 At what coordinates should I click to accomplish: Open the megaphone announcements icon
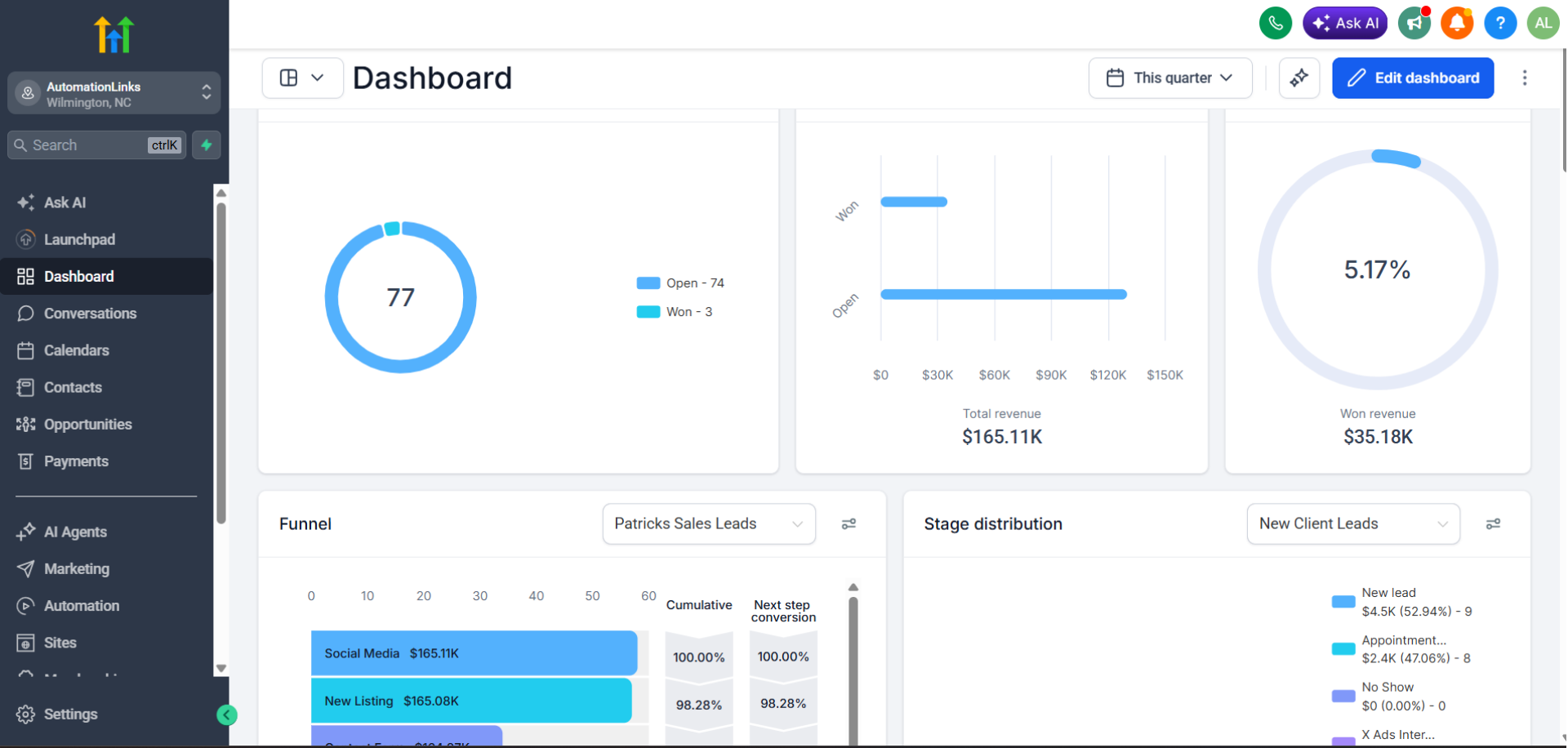(1414, 23)
